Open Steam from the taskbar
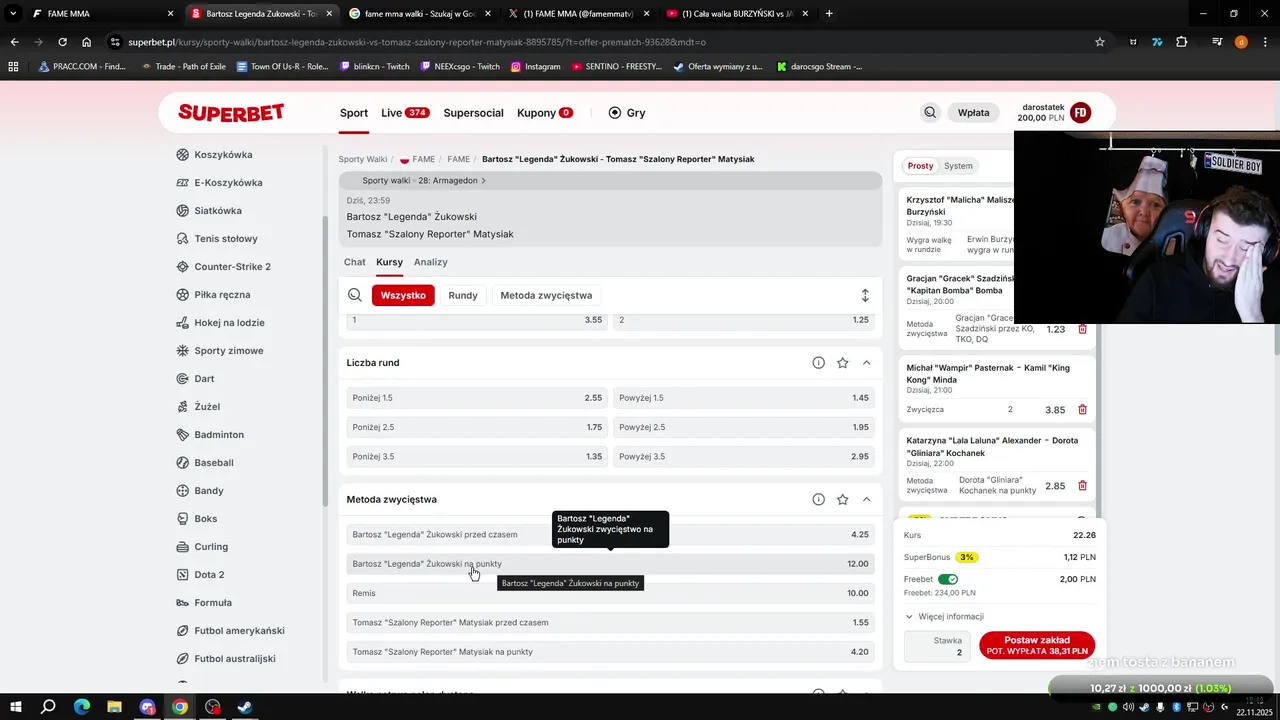Screen dimensions: 1280x720 pyautogui.click(x=245, y=707)
